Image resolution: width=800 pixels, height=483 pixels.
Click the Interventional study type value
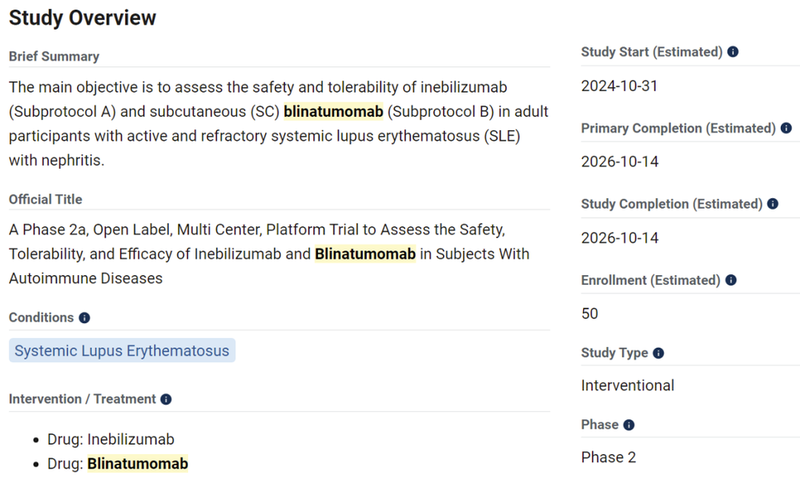627,385
